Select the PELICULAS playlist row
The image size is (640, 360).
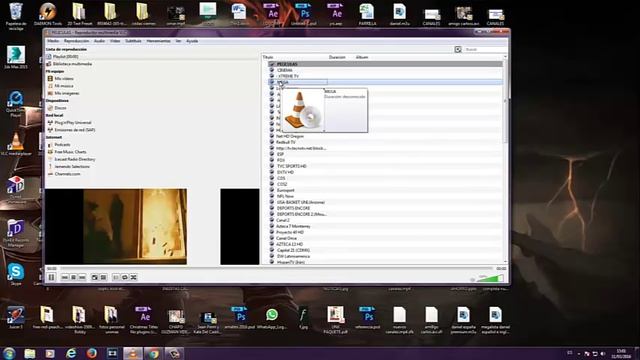[x=385, y=64]
